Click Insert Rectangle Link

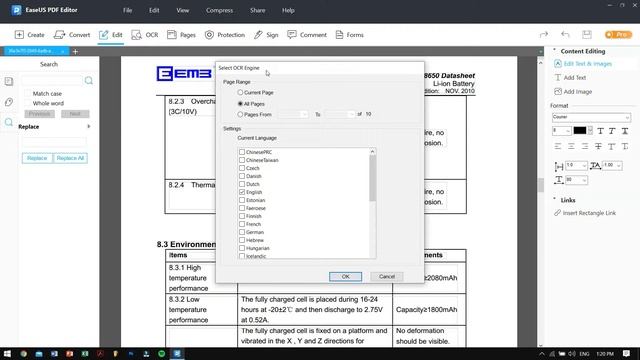(585, 213)
